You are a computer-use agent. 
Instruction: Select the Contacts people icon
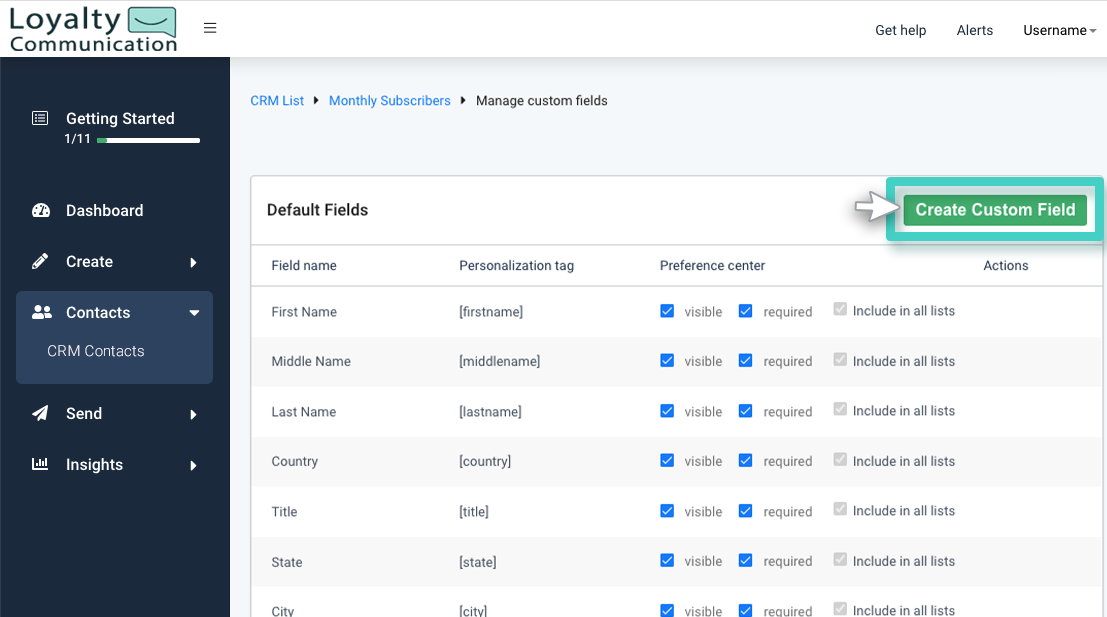40,312
